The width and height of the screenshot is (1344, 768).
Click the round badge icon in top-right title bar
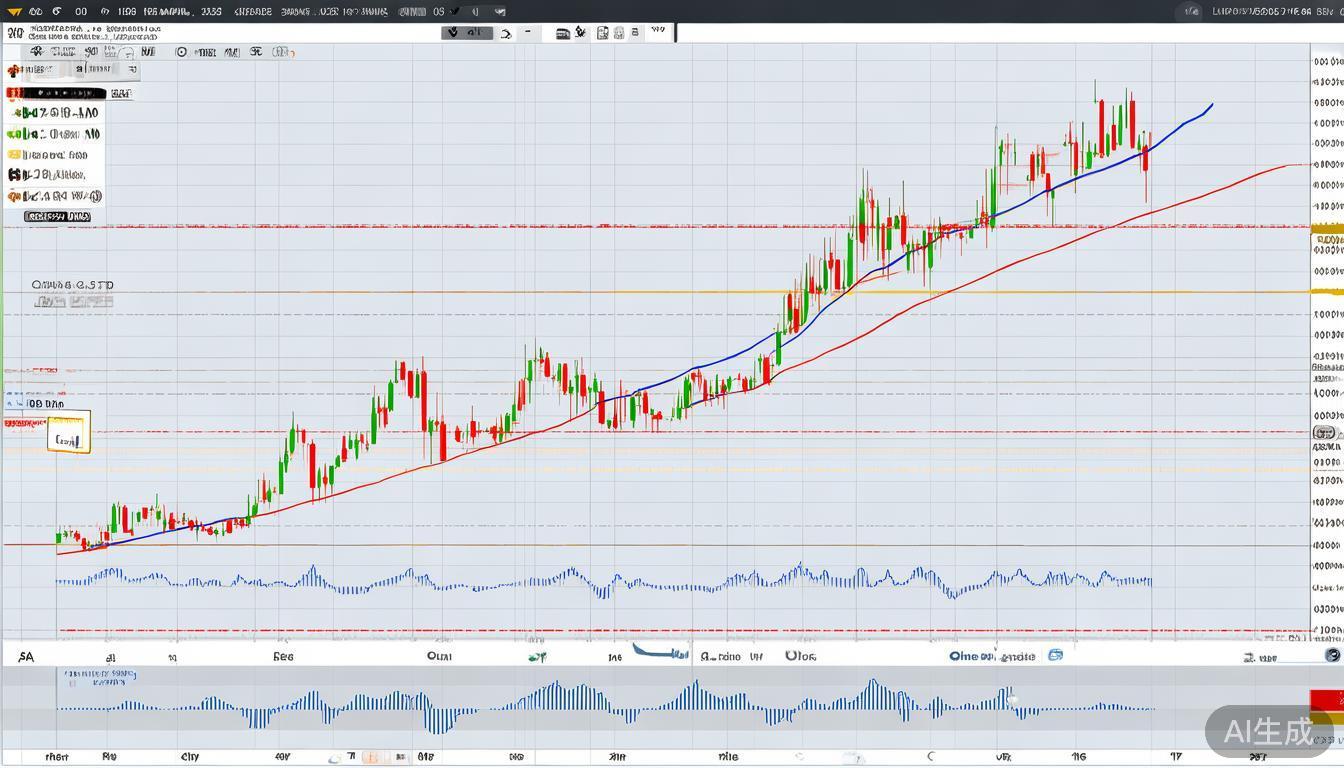(x=1190, y=11)
